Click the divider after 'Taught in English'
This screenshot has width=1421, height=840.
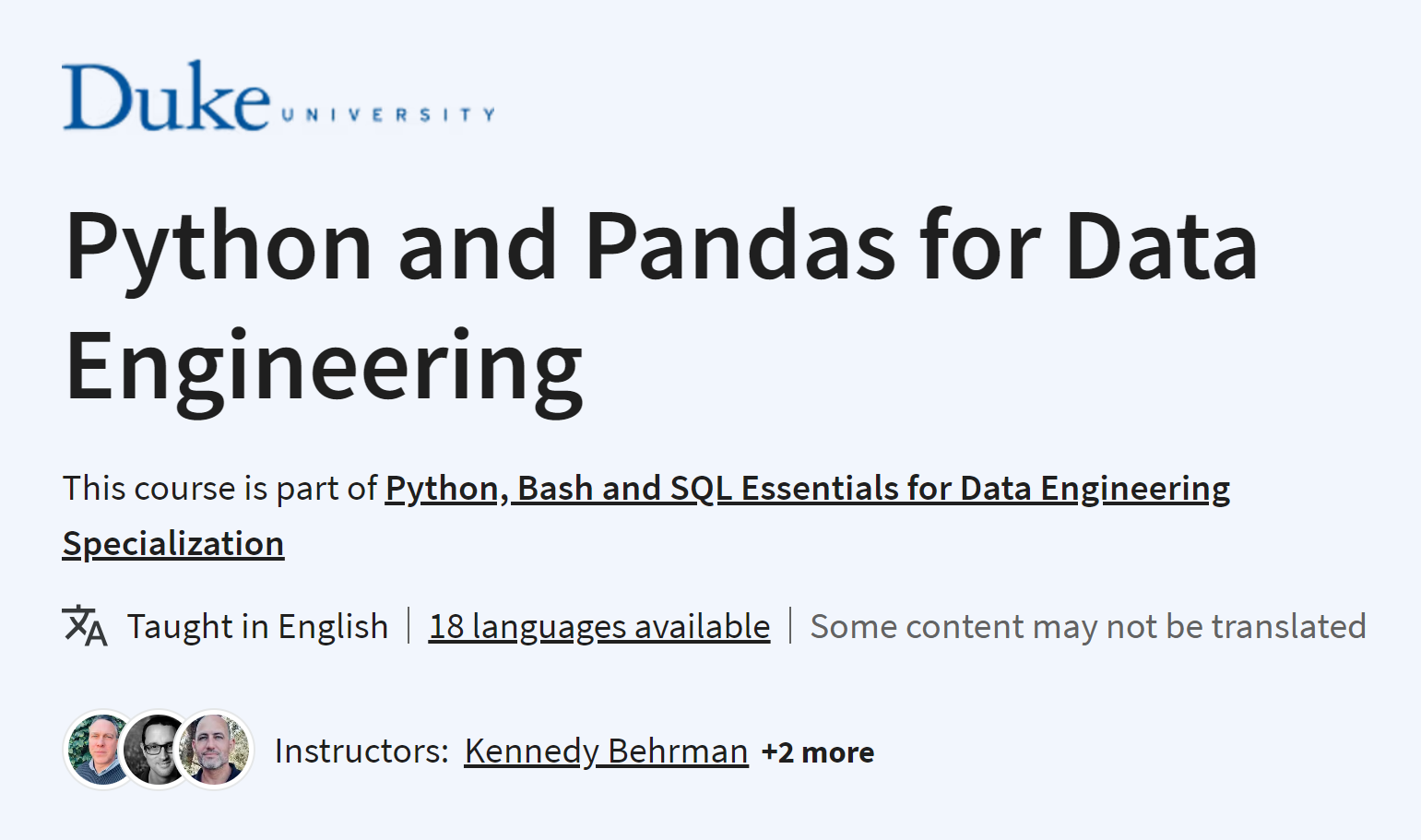(x=409, y=626)
